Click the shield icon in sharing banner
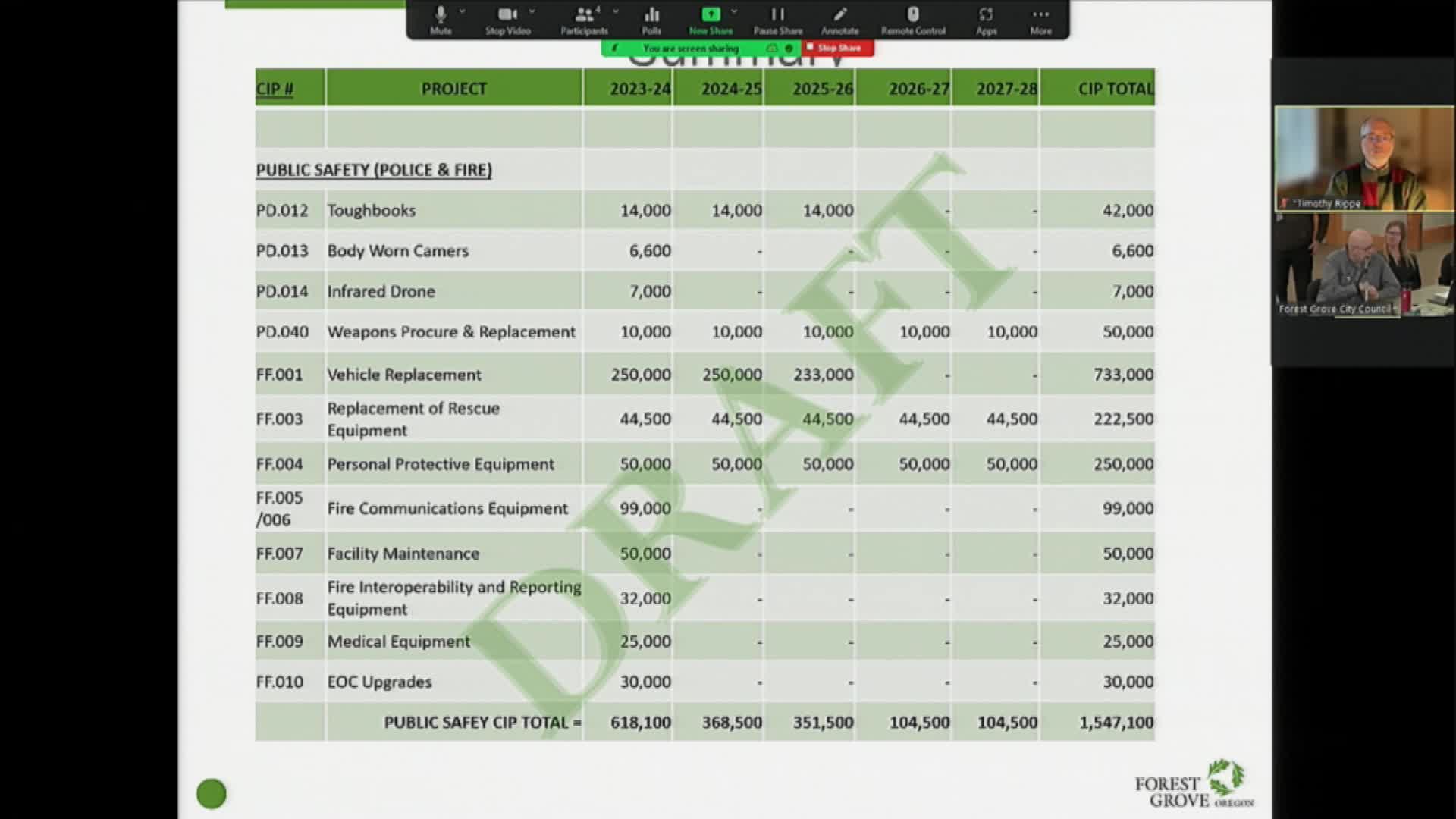The height and width of the screenshot is (819, 1456). tap(789, 48)
